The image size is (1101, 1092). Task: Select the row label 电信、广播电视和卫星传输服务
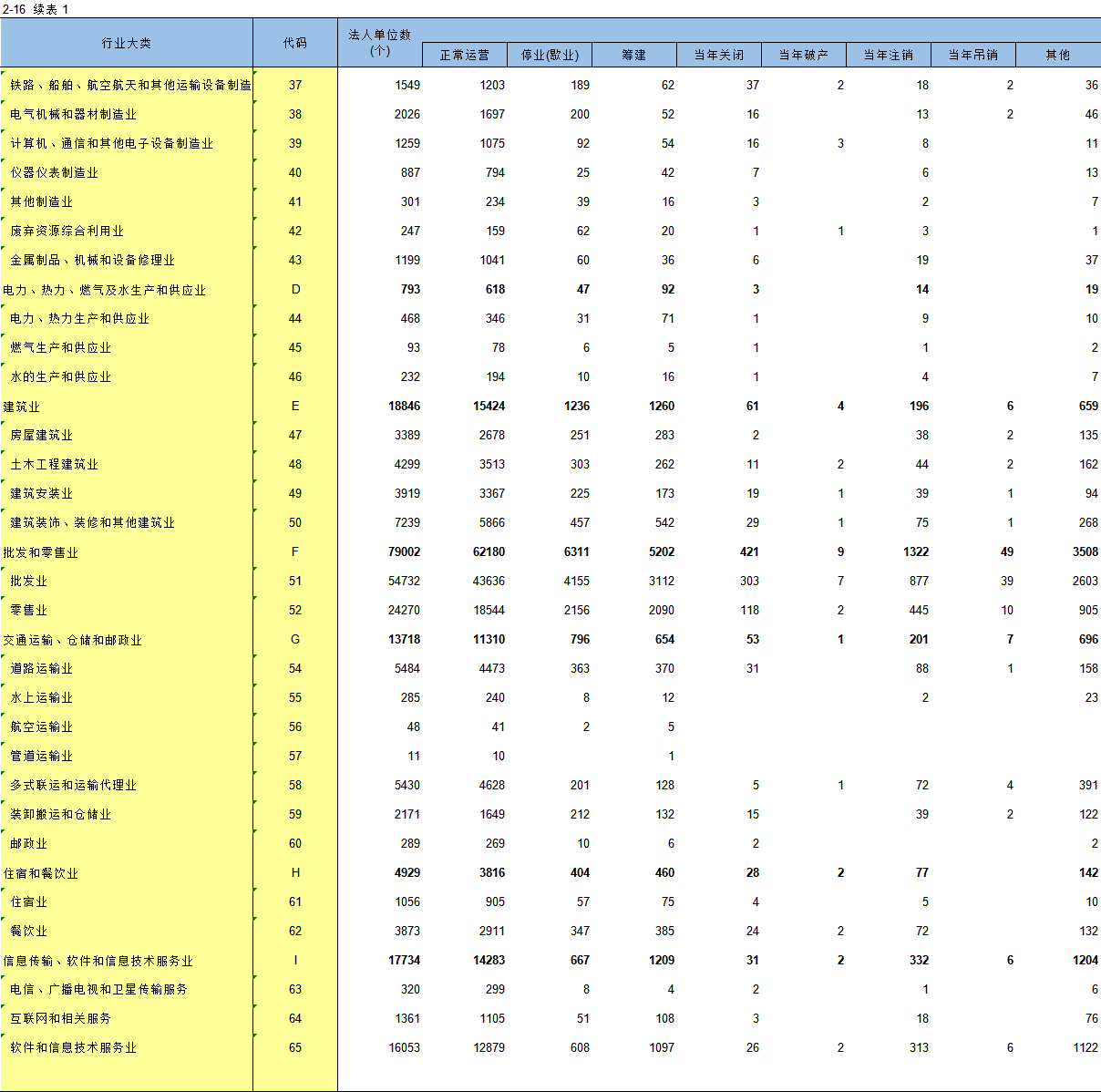tap(98, 989)
